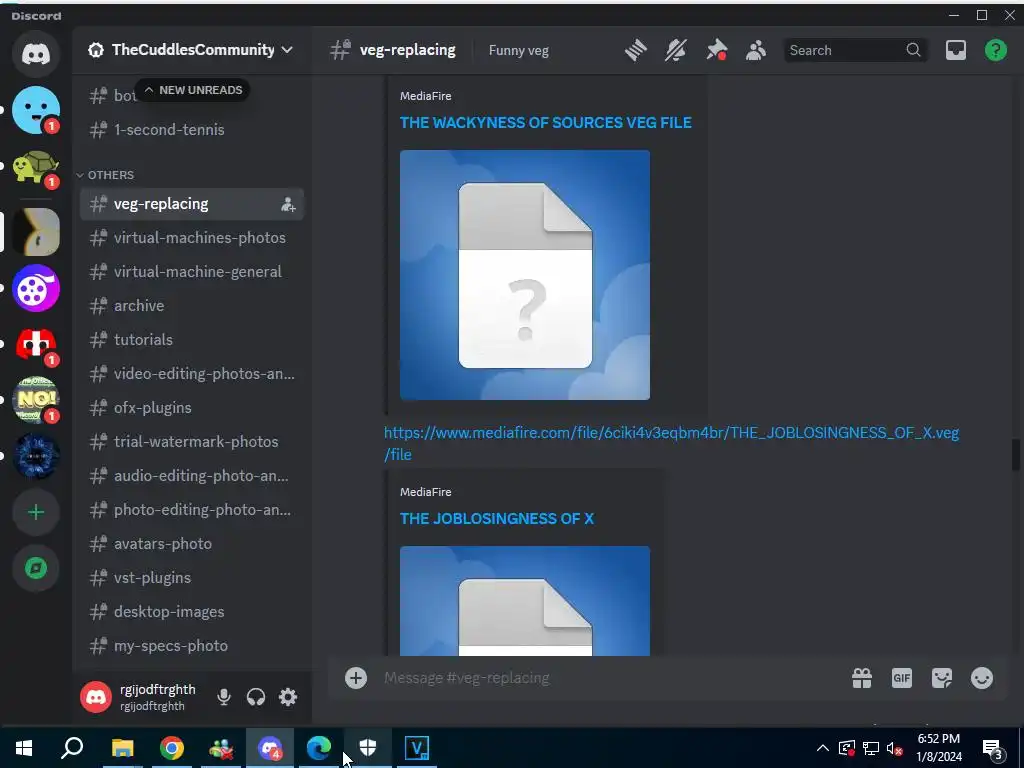Open the Windows Start menu
The image size is (1024, 768).
[x=24, y=748]
